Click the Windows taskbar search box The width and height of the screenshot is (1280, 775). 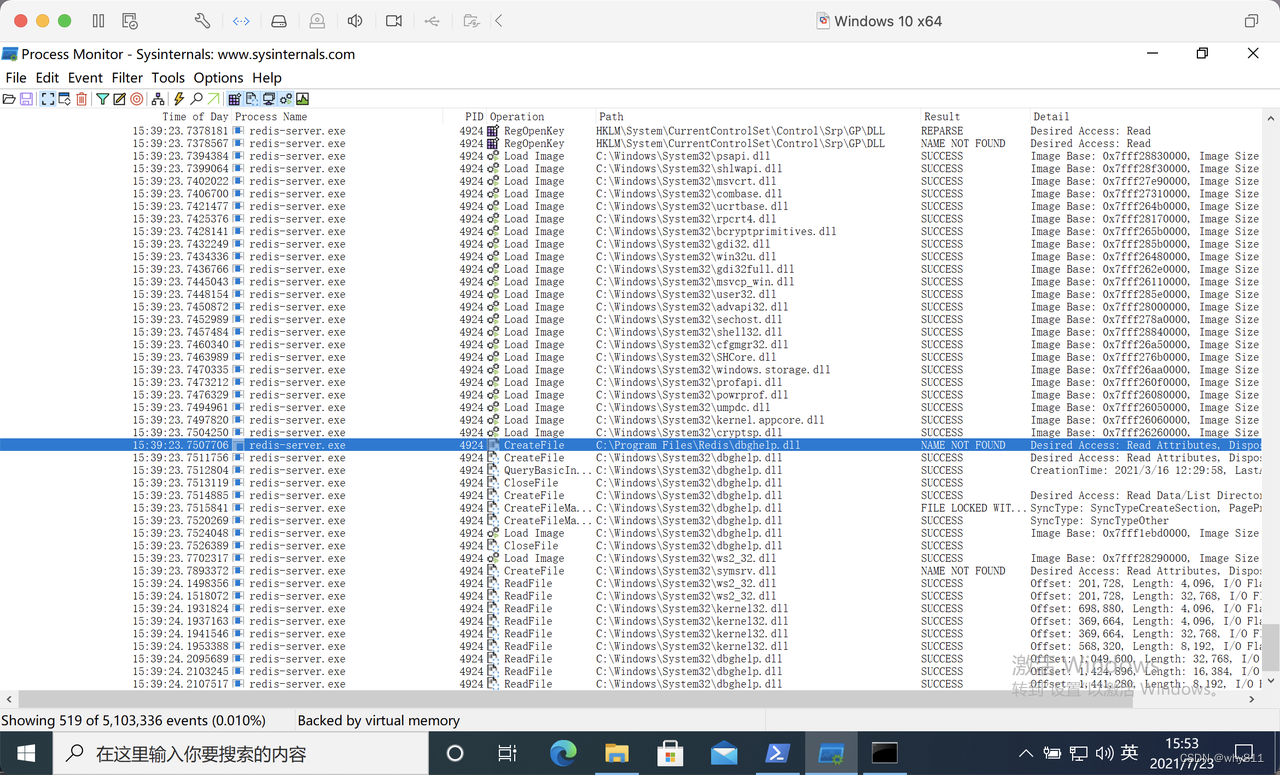(240, 753)
